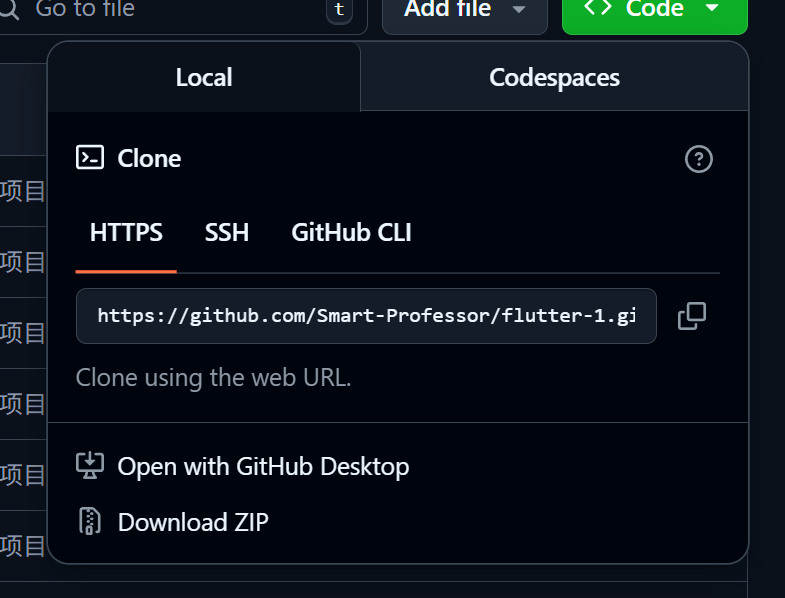Click the ZIP archive icon
Image resolution: width=785 pixels, height=598 pixels.
coord(90,522)
